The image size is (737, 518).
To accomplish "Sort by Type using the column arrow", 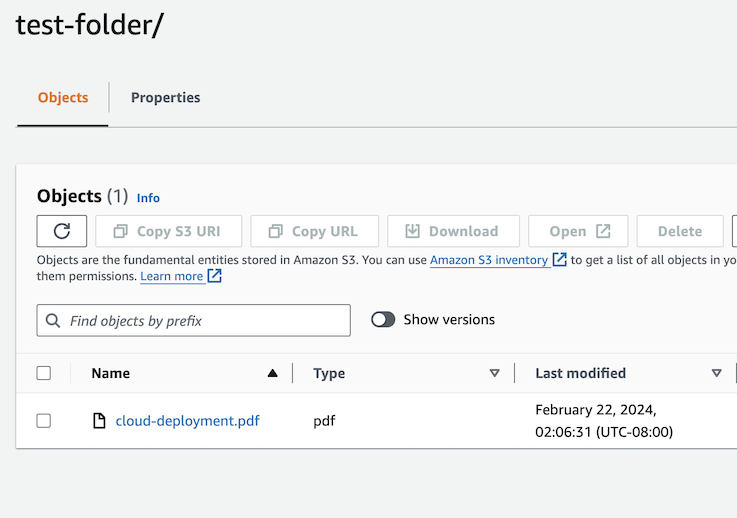I will point(494,373).
